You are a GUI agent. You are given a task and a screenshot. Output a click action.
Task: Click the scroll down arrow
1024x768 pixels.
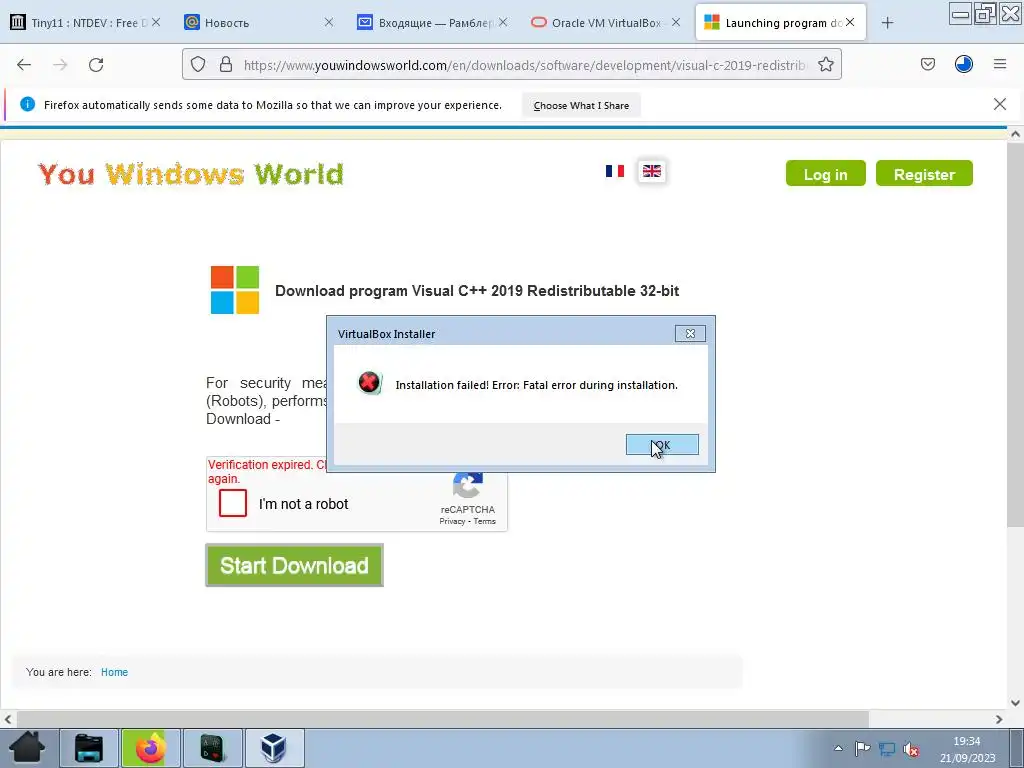pyautogui.click(x=1015, y=703)
